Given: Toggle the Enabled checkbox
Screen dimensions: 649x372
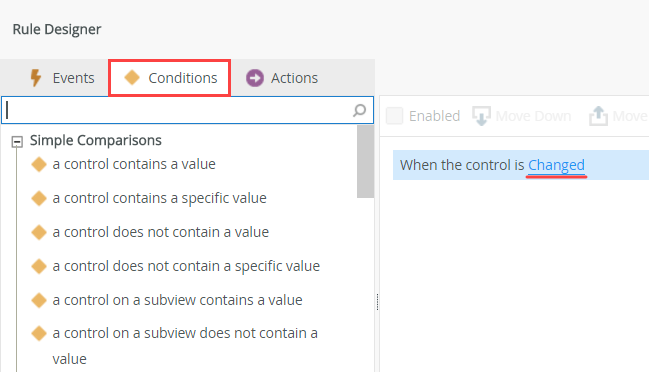Looking at the screenshot, I should (394, 116).
